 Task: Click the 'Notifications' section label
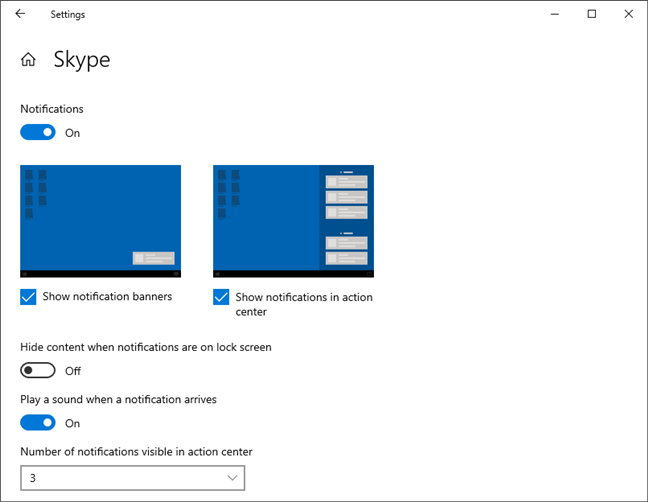pos(52,109)
